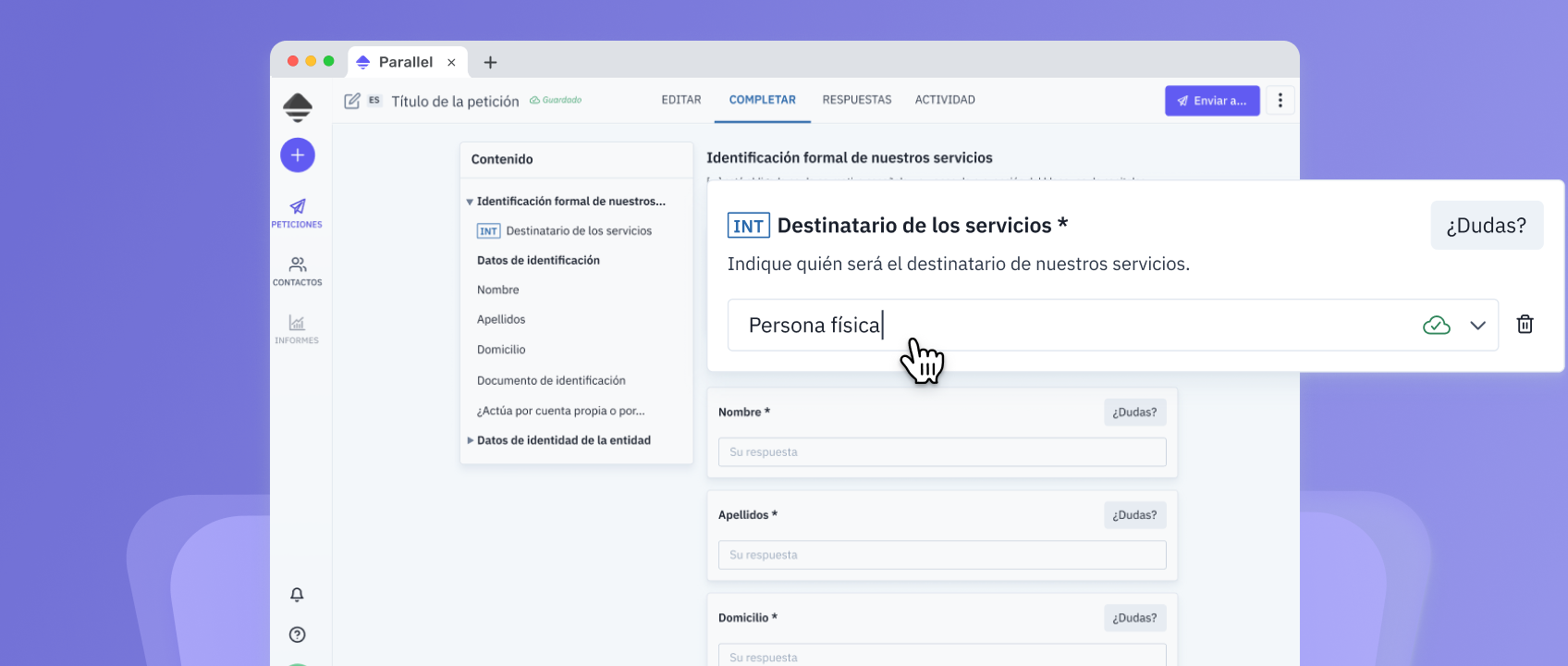Viewport: 1568px width, 666px height.
Task: Click ¿Dudas? for the Apellidos field
Action: coord(1134,515)
